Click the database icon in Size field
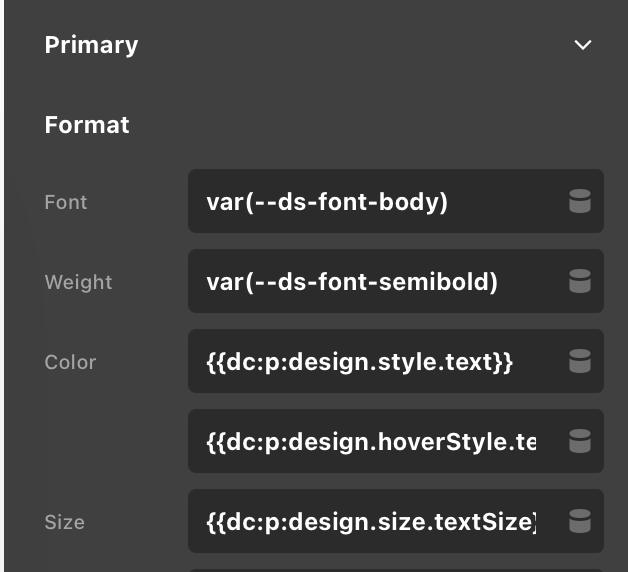The height and width of the screenshot is (572, 628). tap(579, 521)
